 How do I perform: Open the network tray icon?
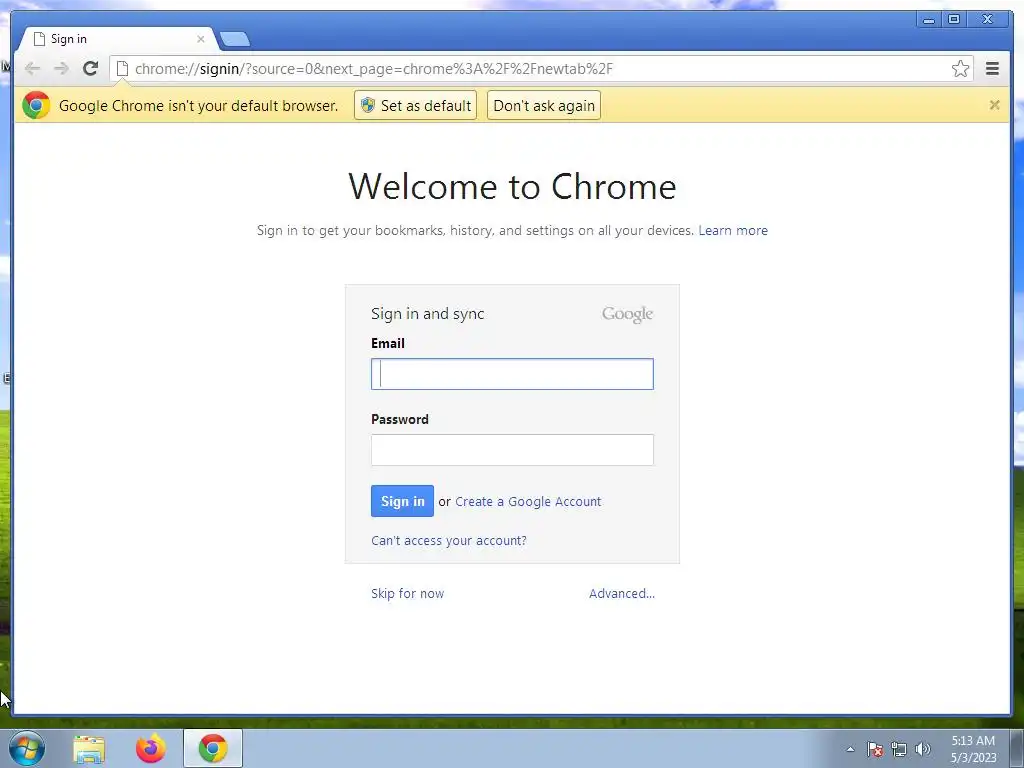899,749
